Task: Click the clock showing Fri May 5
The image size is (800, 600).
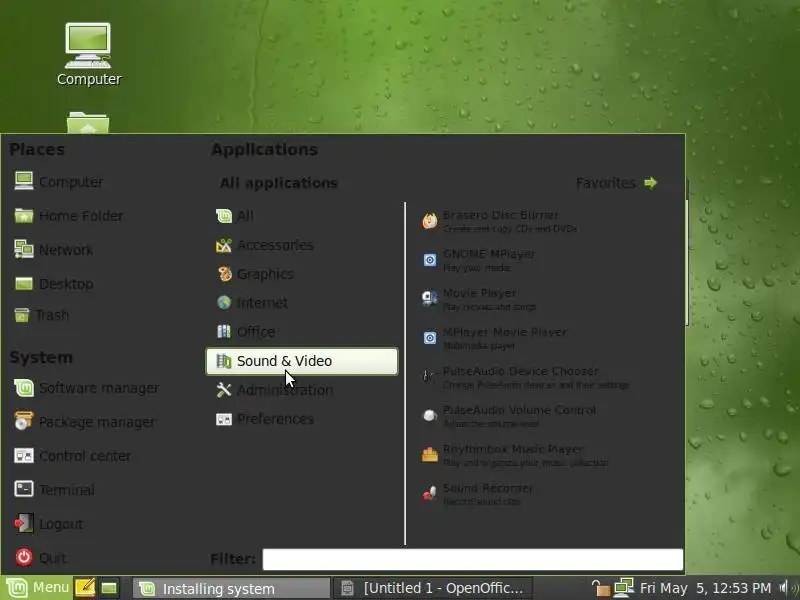Action: (705, 588)
